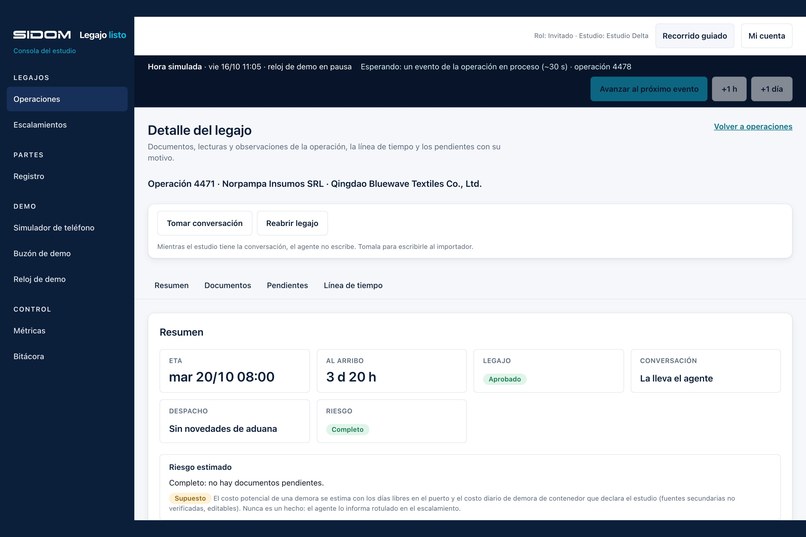Start the Recorrido guiado
Viewport: 806px width, 537px height.
(x=694, y=36)
